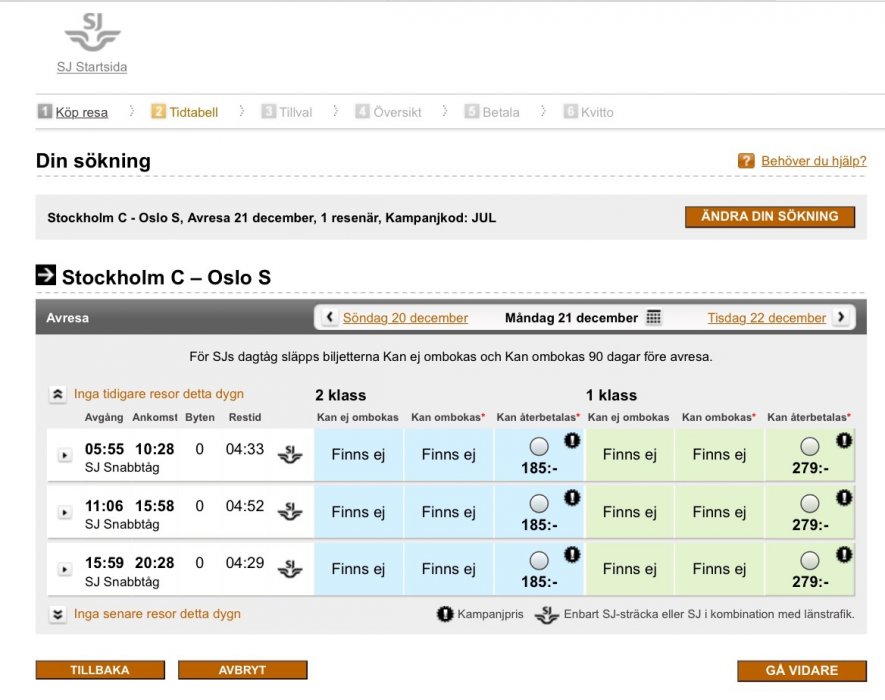885x700 pixels.
Task: Expand details for the 15:59 departure
Action: tap(64, 570)
